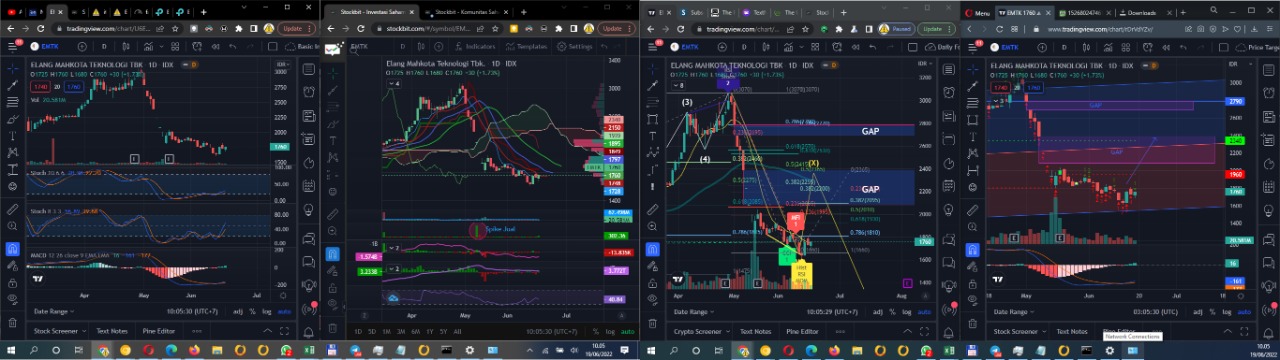The image size is (1280, 360).
Task: Click the Opera speed dial grid icon
Action: click(1014, 29)
